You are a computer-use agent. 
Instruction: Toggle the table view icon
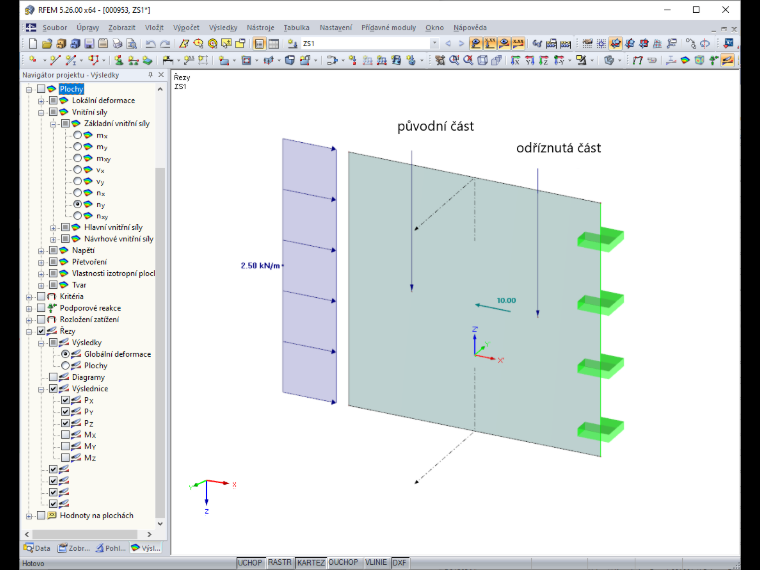click(x=273, y=44)
